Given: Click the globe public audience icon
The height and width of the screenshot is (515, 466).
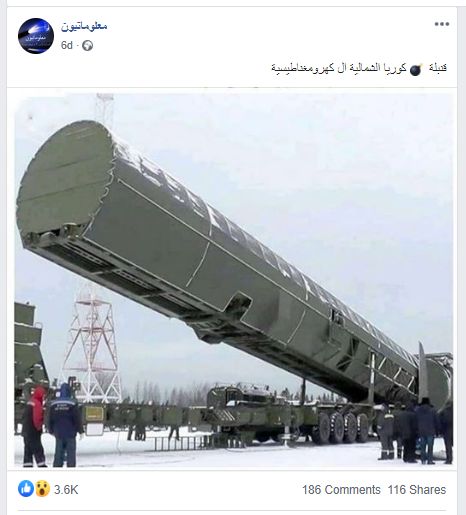Looking at the screenshot, I should (87, 46).
